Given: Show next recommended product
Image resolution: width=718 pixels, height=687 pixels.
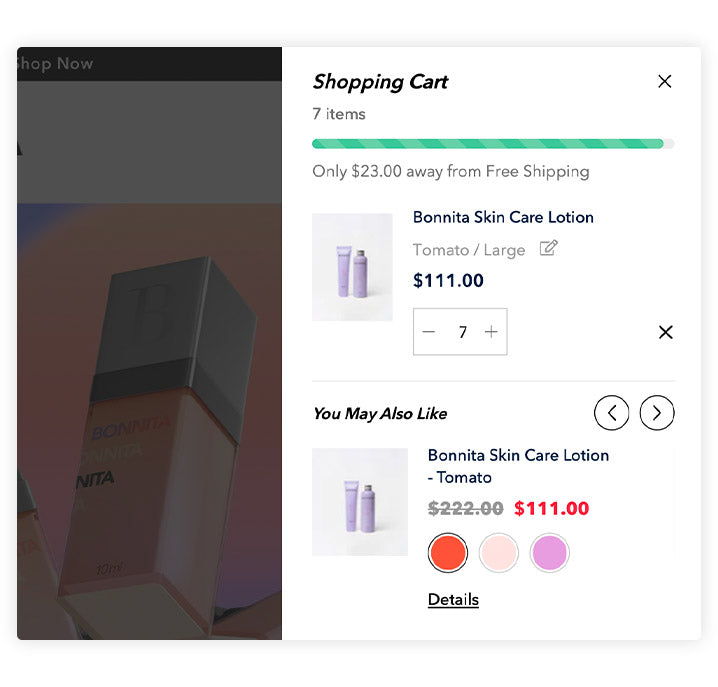Looking at the screenshot, I should 657,412.
